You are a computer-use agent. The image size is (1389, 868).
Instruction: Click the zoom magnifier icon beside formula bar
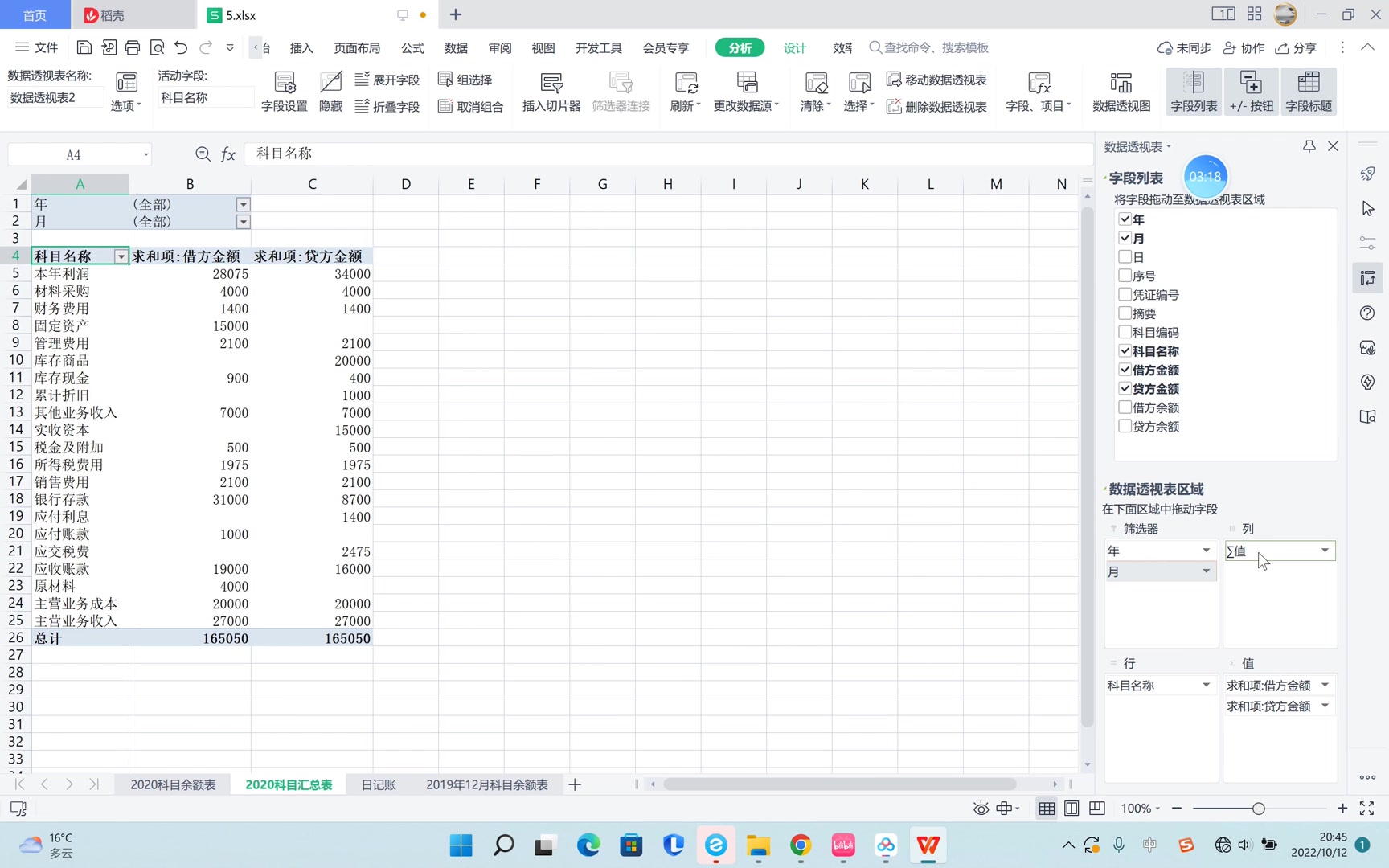pos(203,154)
